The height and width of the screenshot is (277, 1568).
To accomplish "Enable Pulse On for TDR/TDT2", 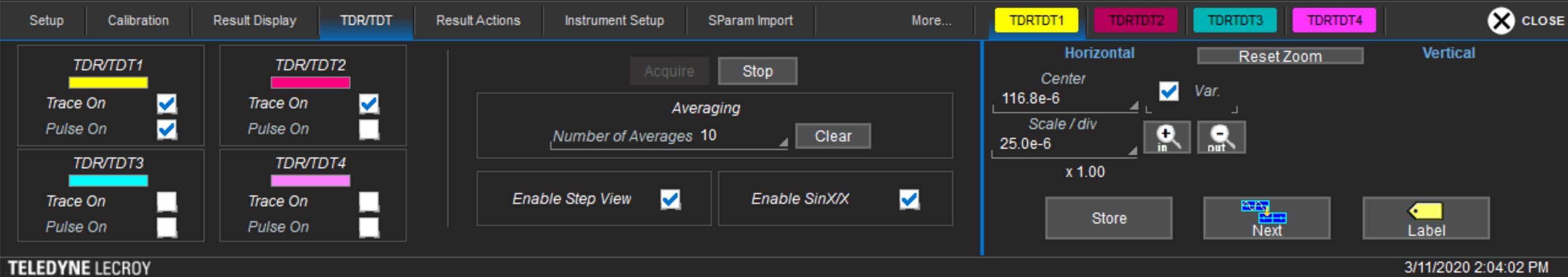I will tap(368, 129).
